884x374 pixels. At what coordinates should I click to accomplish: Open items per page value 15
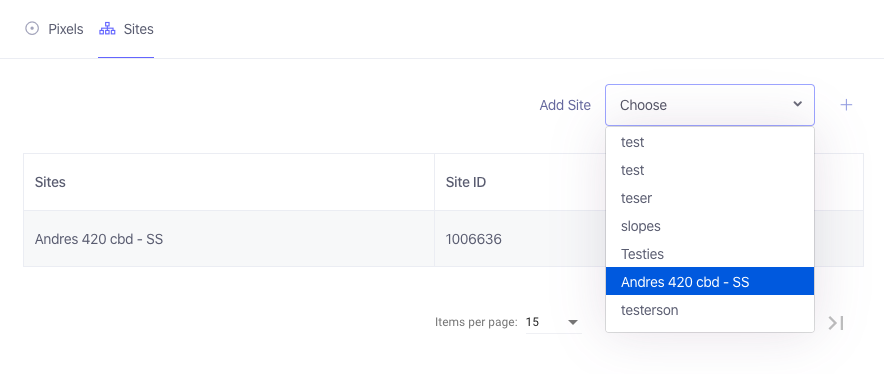pyautogui.click(x=553, y=322)
